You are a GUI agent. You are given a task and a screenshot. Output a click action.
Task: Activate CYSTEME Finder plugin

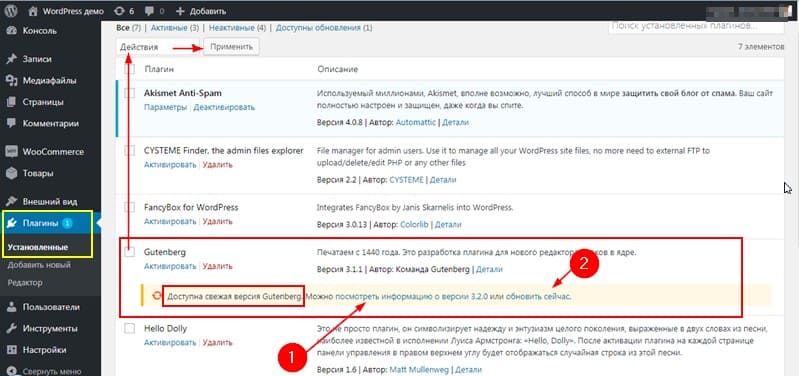[170, 165]
